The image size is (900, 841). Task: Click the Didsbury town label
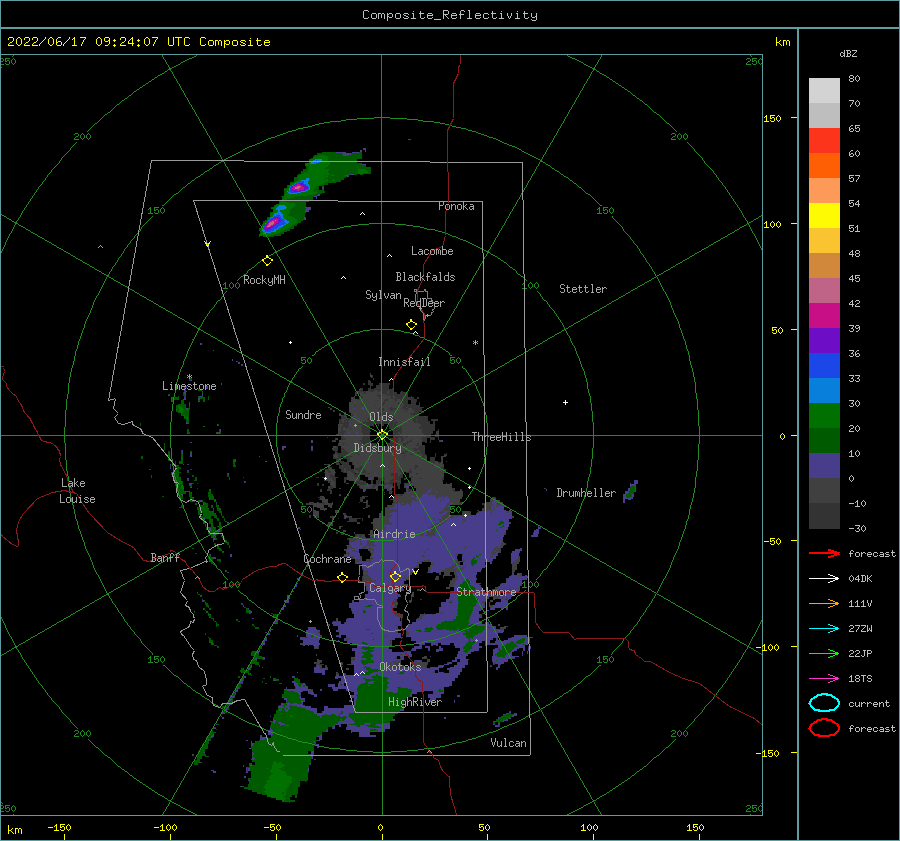coord(377,448)
